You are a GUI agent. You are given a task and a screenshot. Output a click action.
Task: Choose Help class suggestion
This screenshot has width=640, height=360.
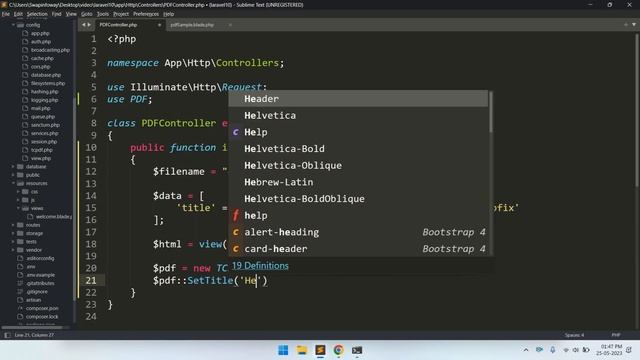(358, 132)
